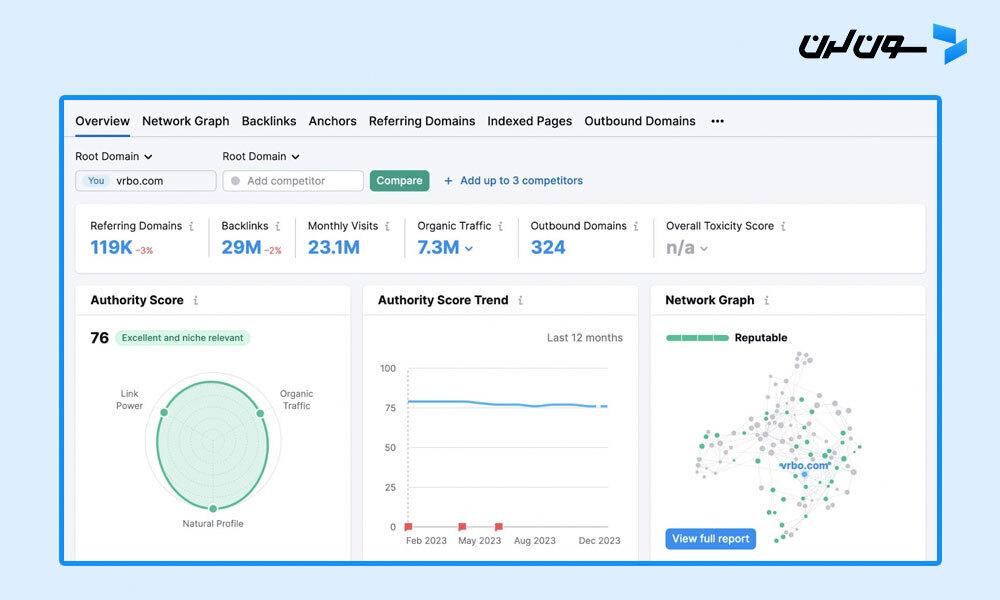Click the -2% change next to 29M

273,251
